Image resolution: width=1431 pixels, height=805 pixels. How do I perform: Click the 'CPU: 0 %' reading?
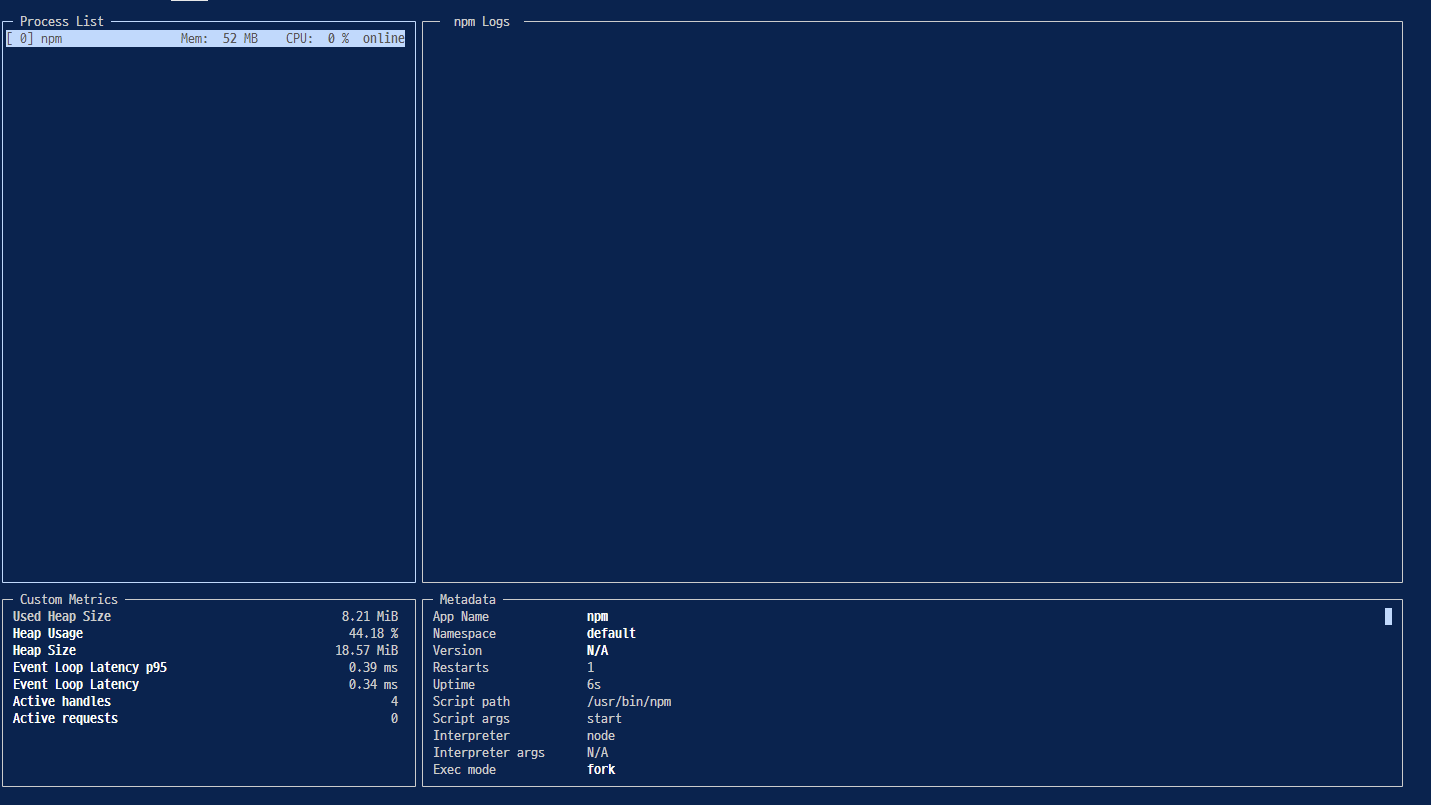(317, 39)
